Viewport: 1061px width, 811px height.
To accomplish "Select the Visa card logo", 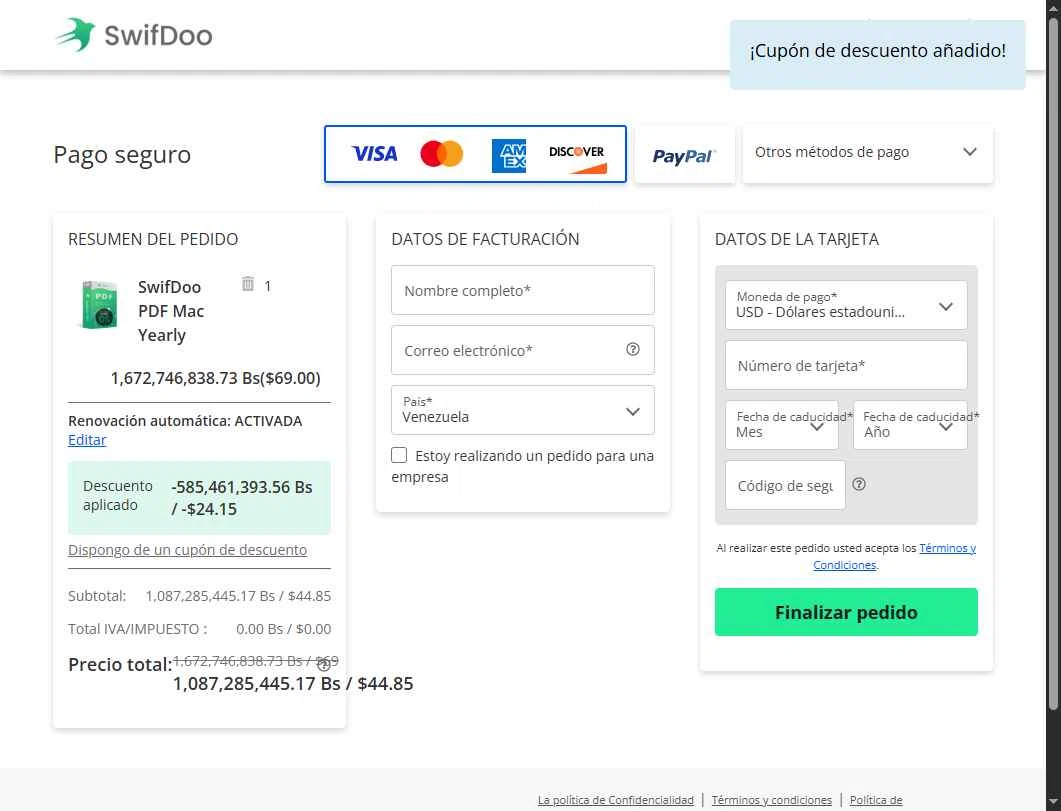I will click(x=374, y=154).
